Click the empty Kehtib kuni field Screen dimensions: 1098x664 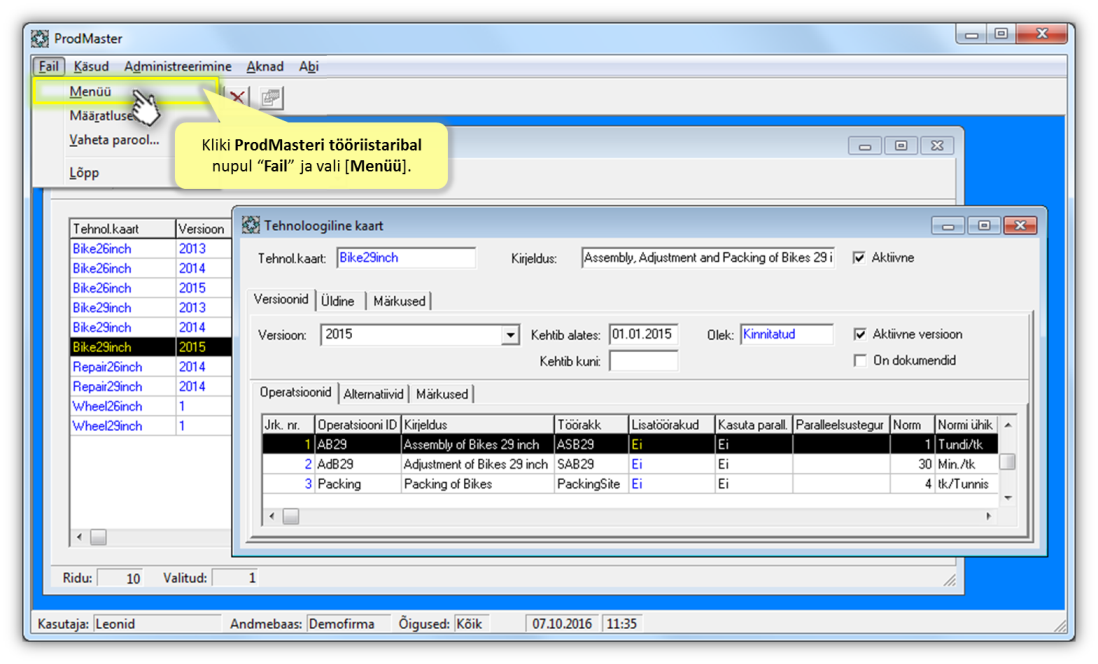pyautogui.click(x=643, y=361)
